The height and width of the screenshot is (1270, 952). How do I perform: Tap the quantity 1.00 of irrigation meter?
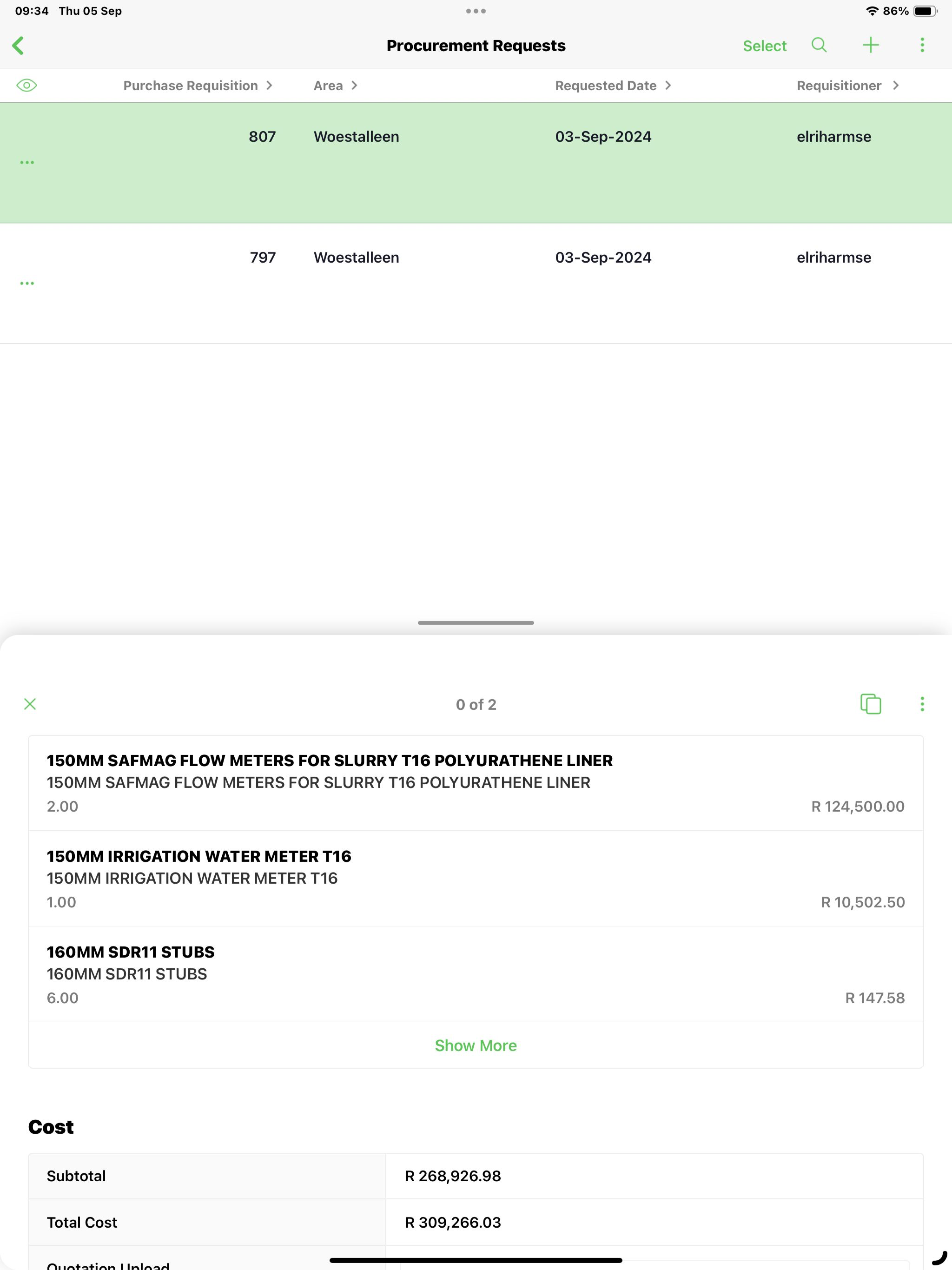pos(61,902)
